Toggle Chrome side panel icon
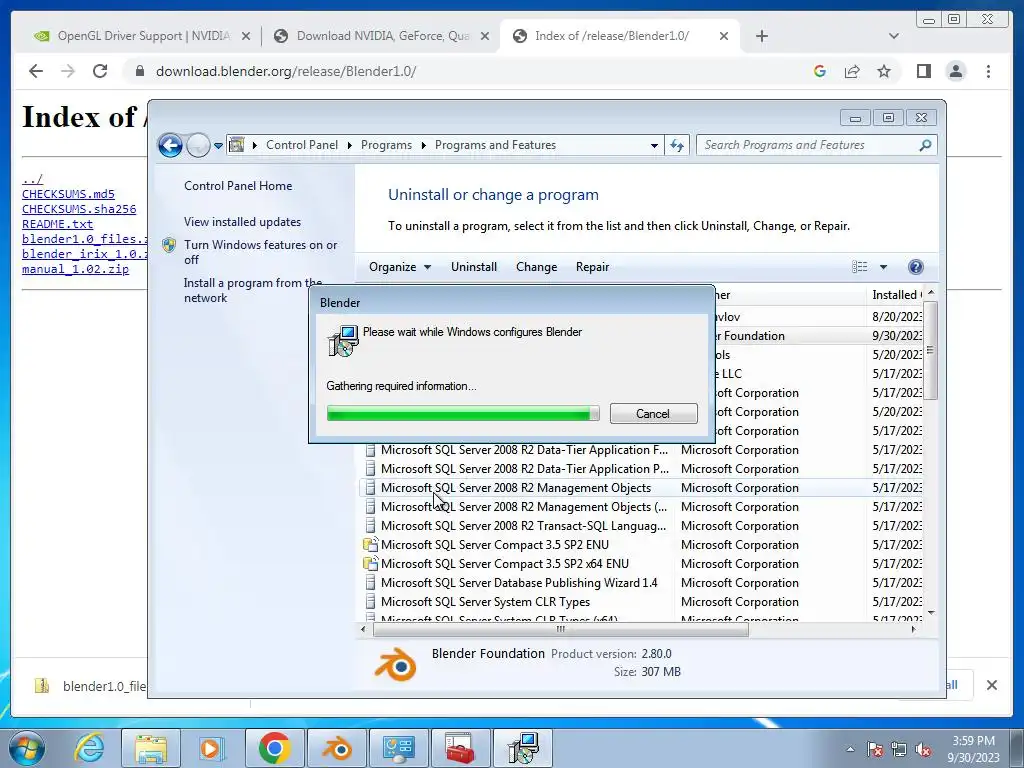Screen dimensions: 1024x768 click(x=923, y=71)
